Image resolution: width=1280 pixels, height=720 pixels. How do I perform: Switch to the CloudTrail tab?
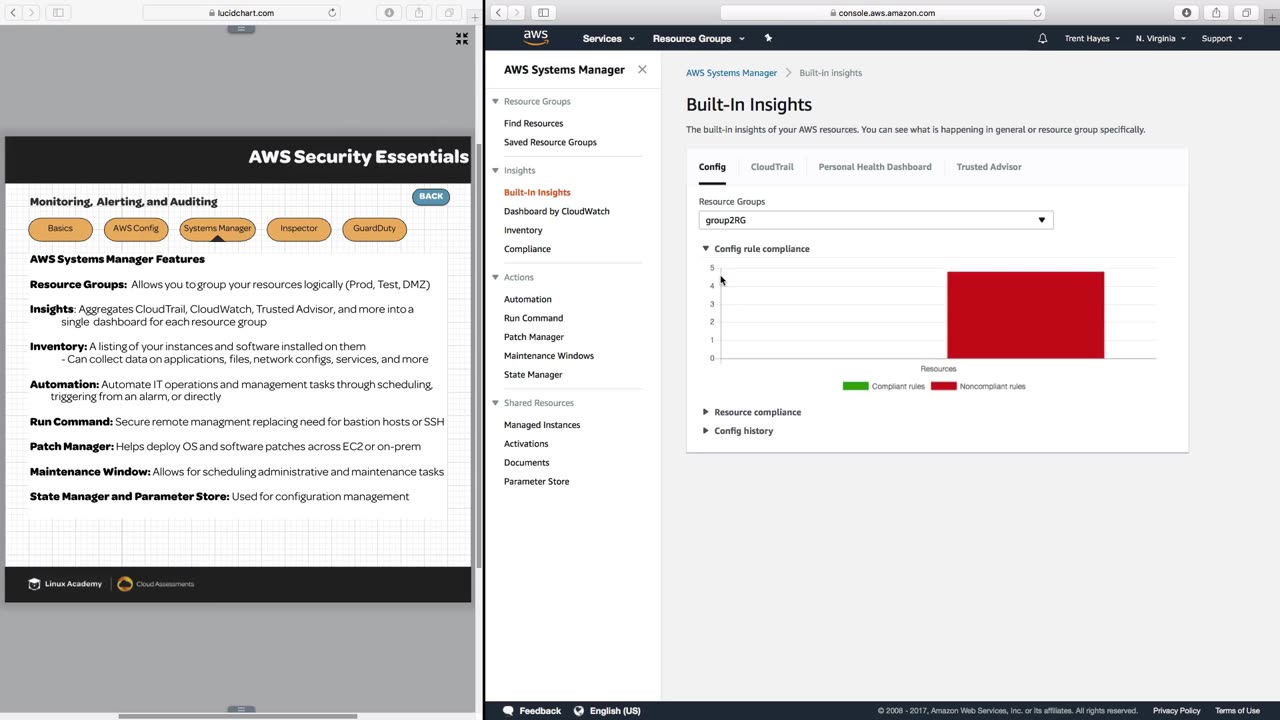pyautogui.click(x=772, y=167)
